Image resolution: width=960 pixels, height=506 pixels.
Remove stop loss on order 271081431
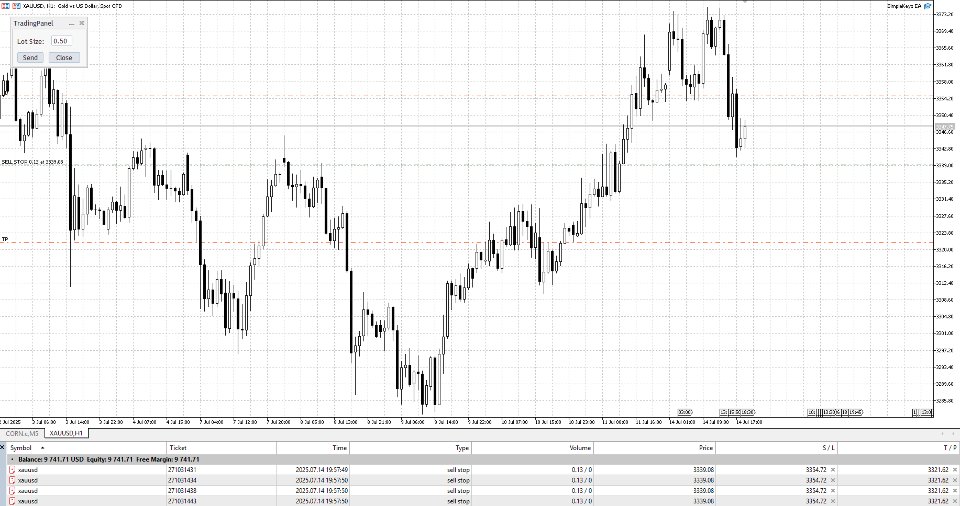(833, 470)
